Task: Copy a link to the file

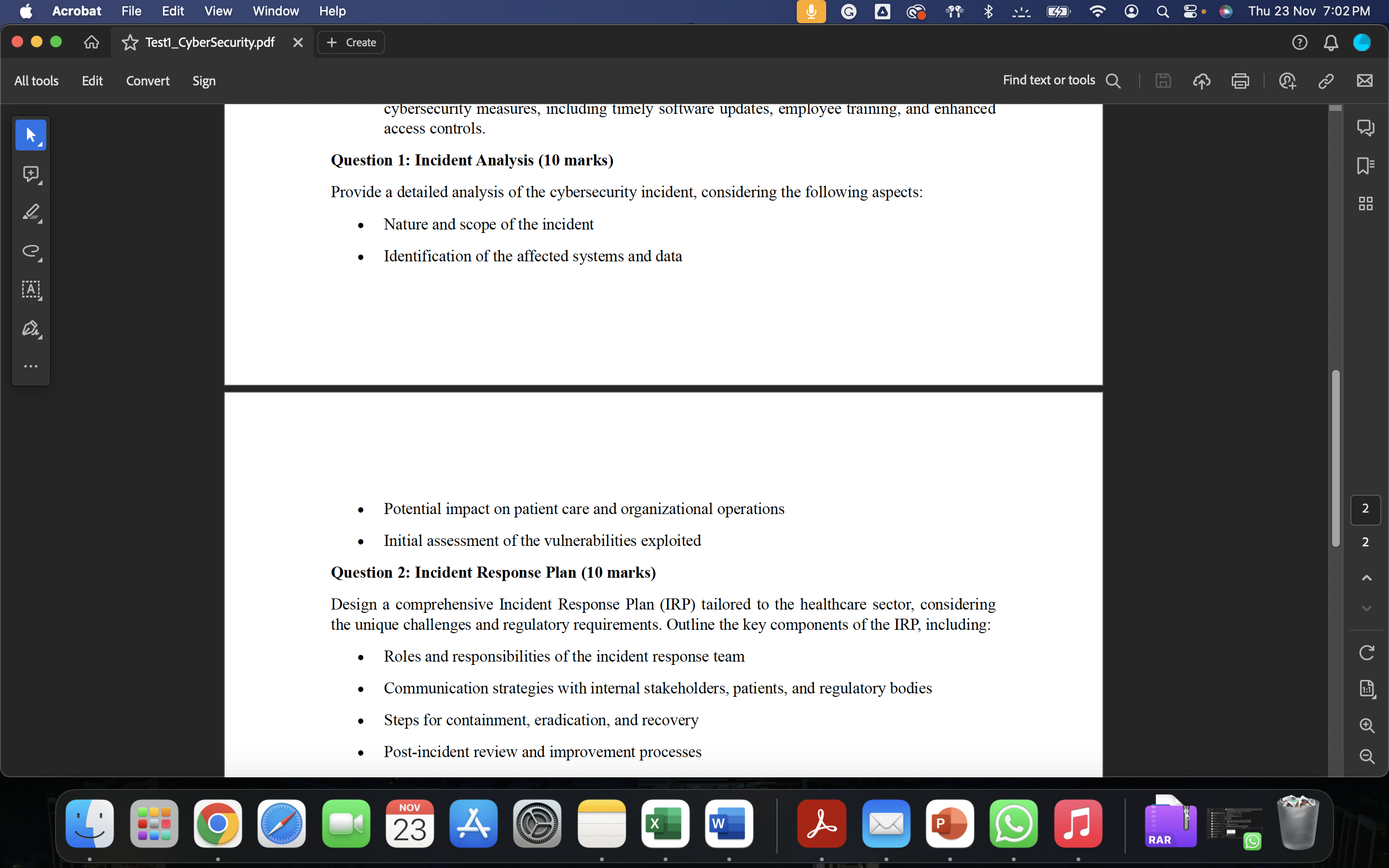Action: 1326,81
